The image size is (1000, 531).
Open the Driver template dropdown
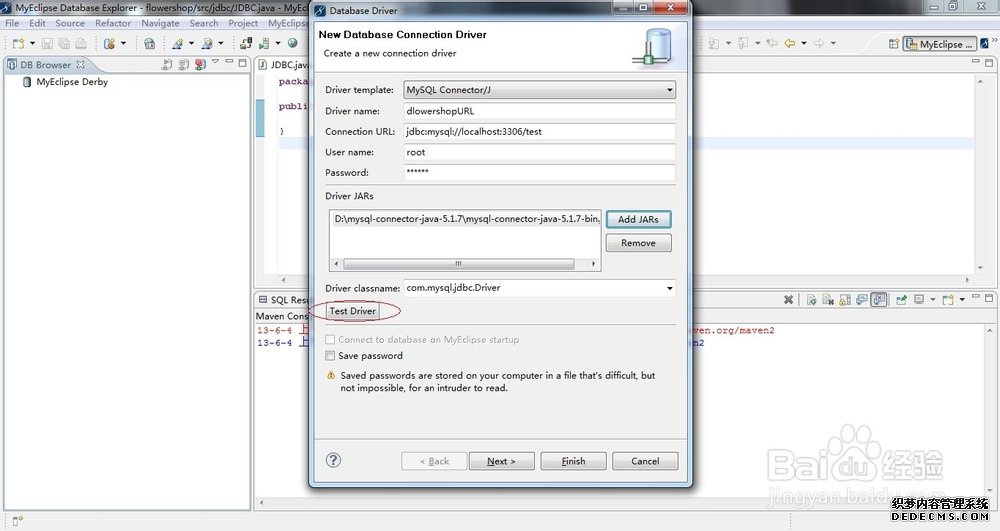pos(540,90)
